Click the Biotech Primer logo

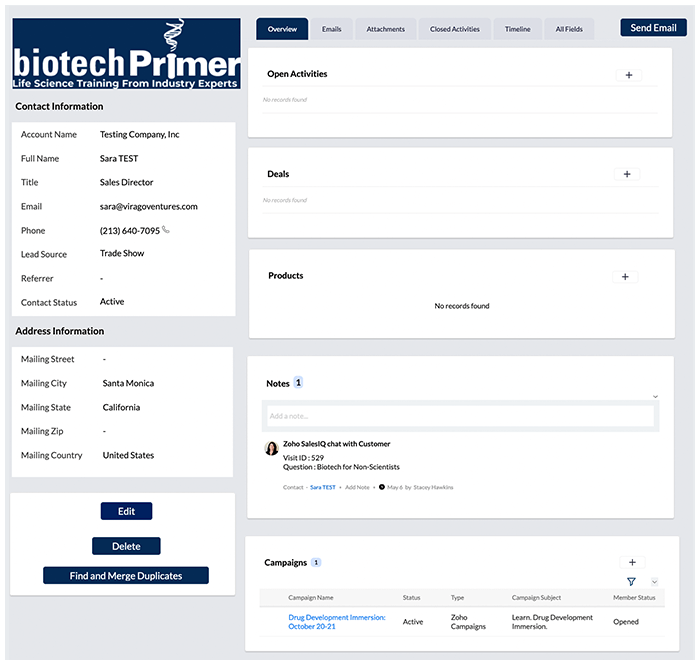126,54
